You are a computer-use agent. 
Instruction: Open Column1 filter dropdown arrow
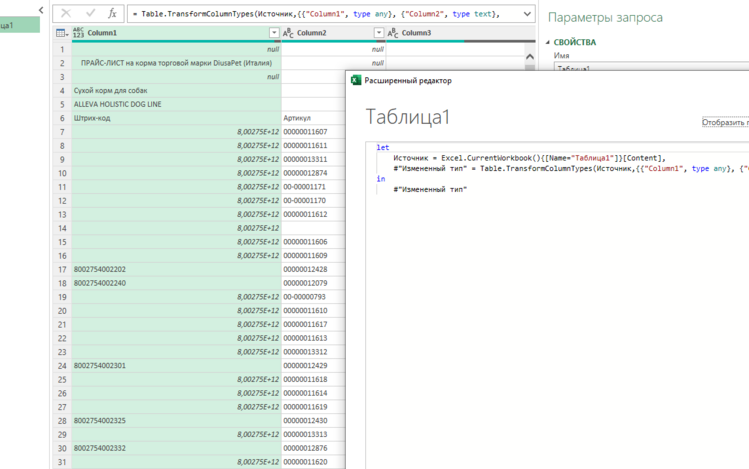tap(274, 33)
